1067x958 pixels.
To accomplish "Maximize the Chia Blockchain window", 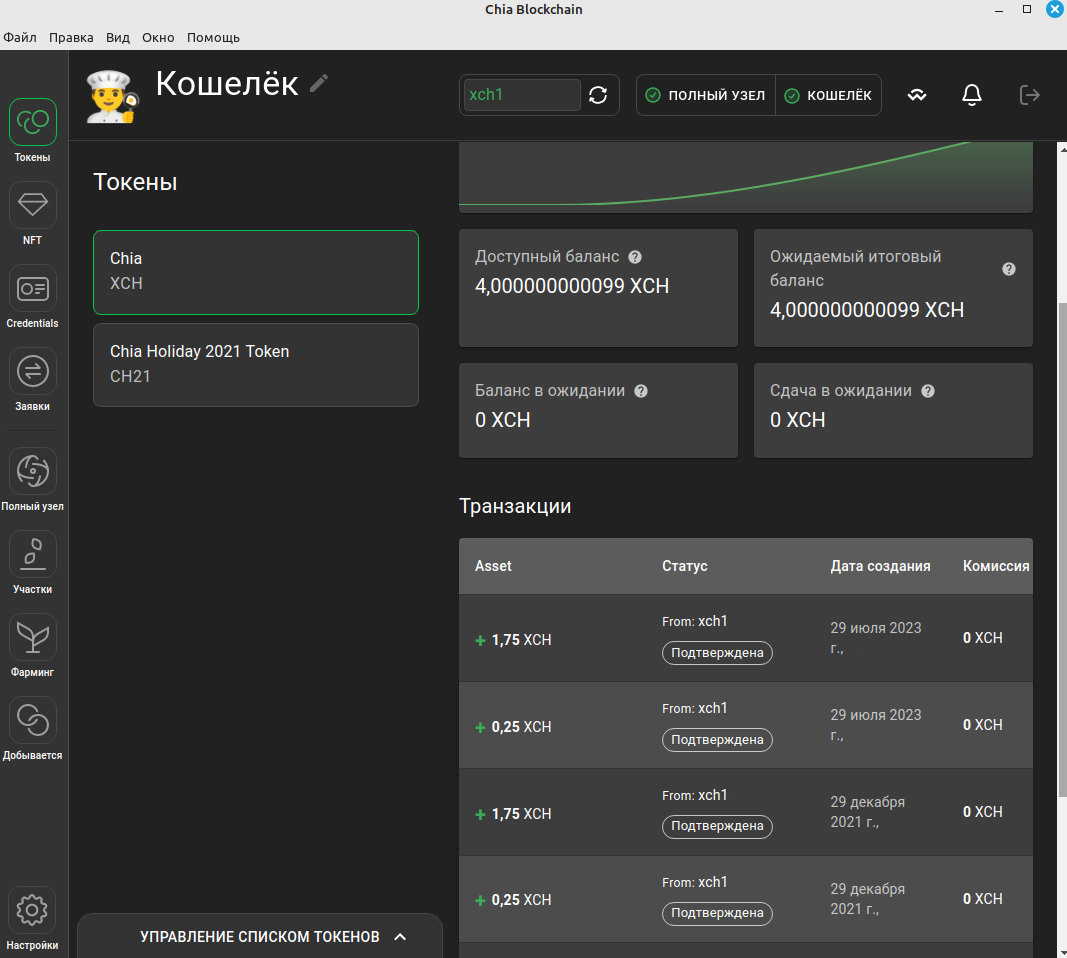I will click(x=1027, y=10).
